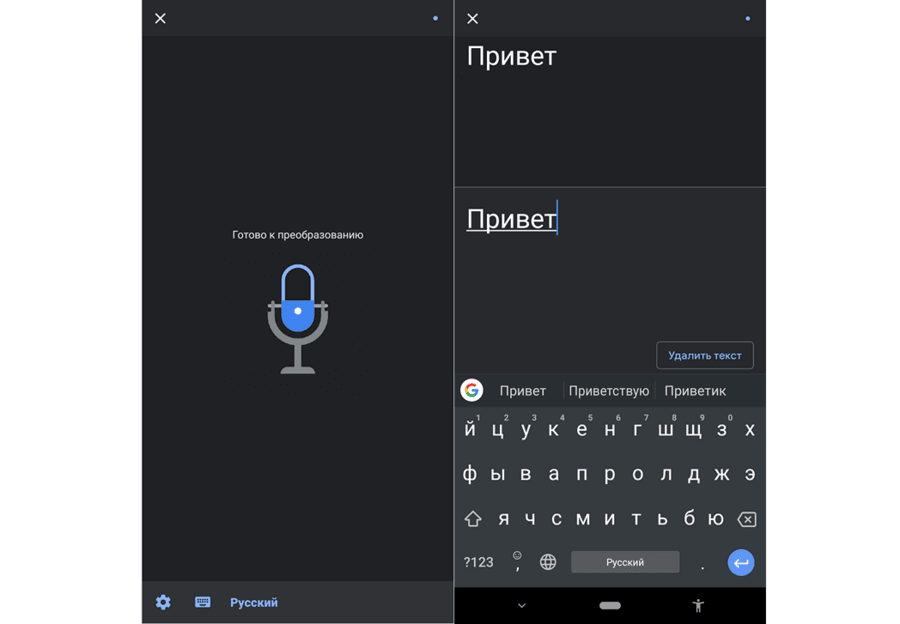
Task: Tap the blue microphone icon
Action: tap(297, 318)
